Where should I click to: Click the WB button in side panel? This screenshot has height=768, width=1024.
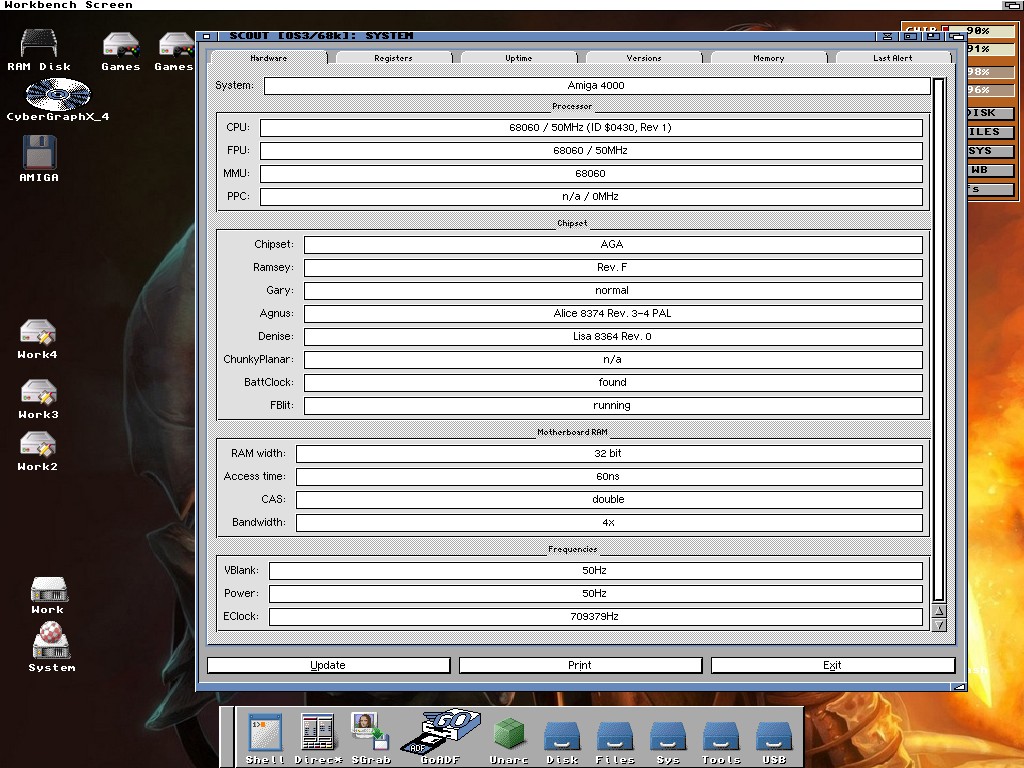pos(989,170)
